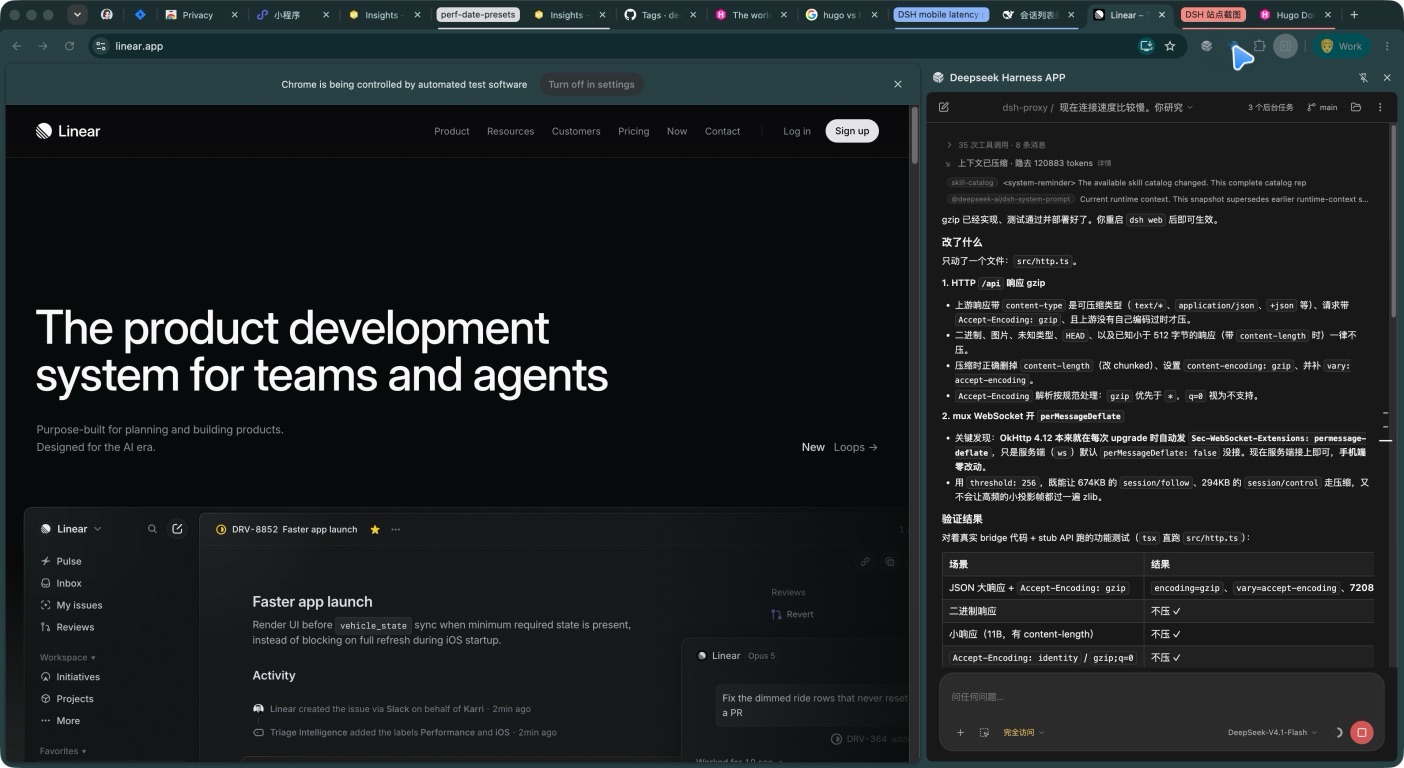Screen dimensions: 1404x768
Task: Collapse the Favorites section in preview sidebar
Action: pyautogui.click(x=63, y=751)
